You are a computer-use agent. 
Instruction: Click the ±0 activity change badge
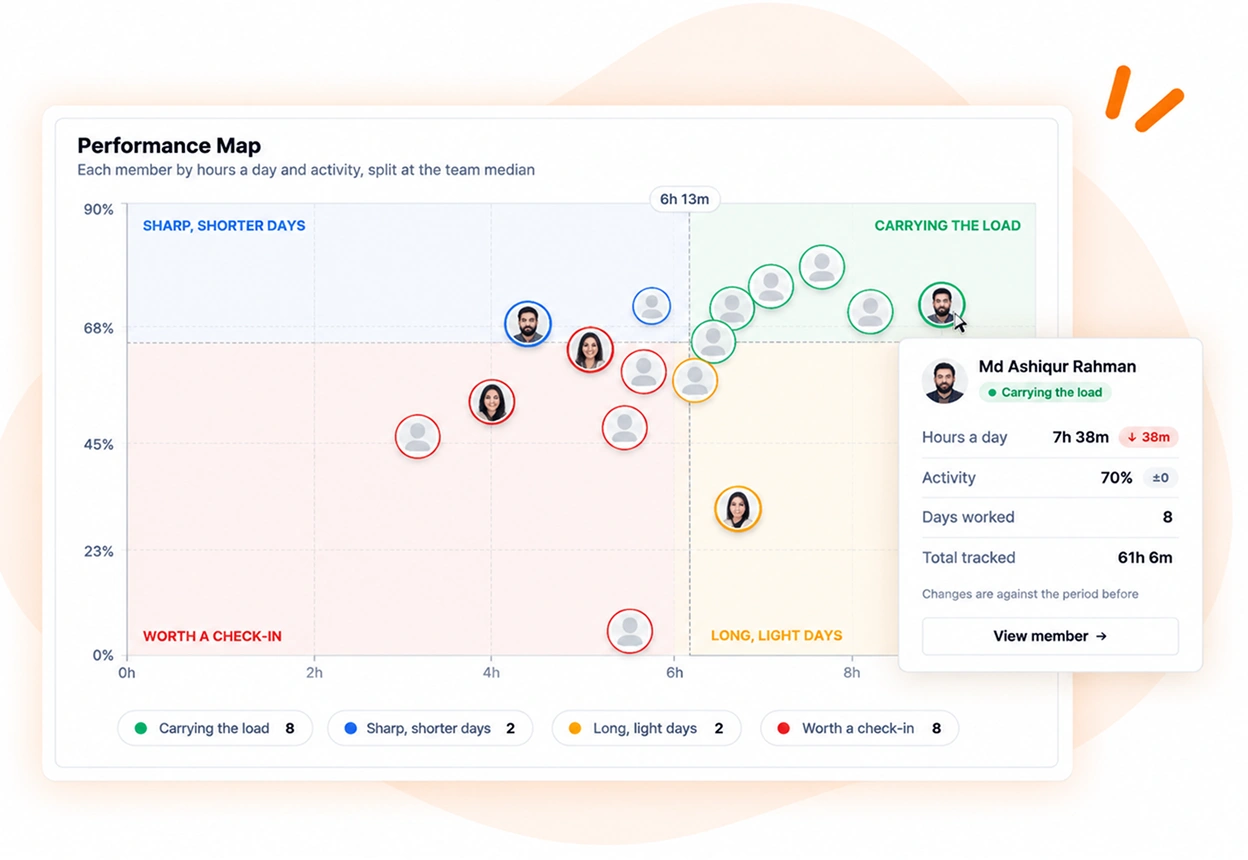coord(1161,478)
